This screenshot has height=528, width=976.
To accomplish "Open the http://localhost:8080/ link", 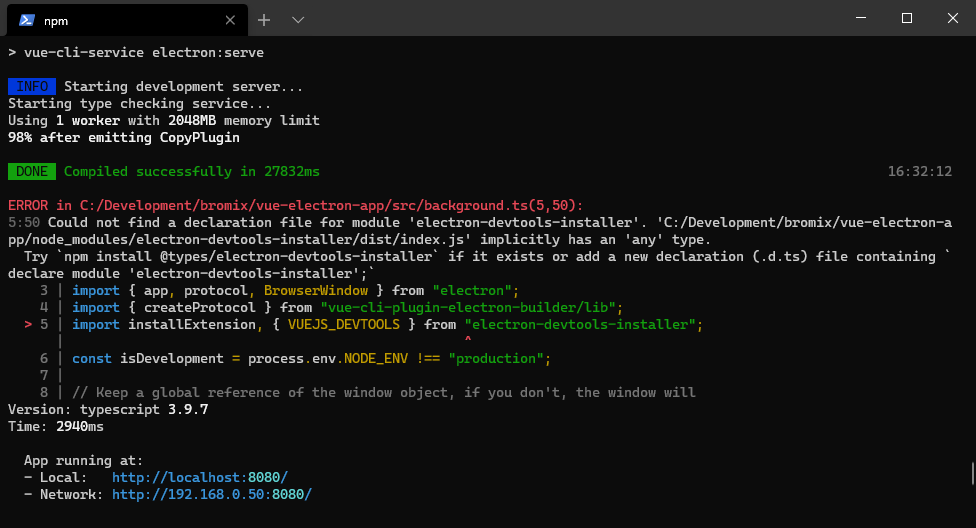I will point(200,478).
